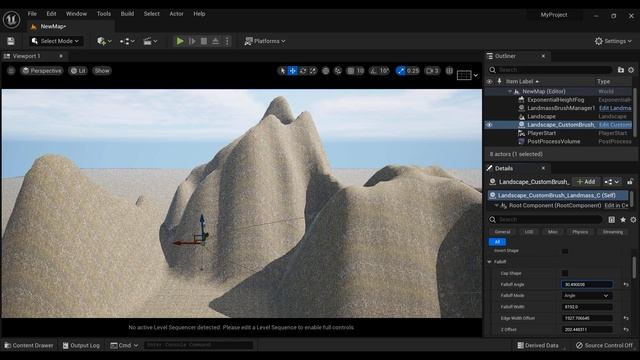Start Play in Editor with green play button
640x360 pixels.
pyautogui.click(x=180, y=41)
